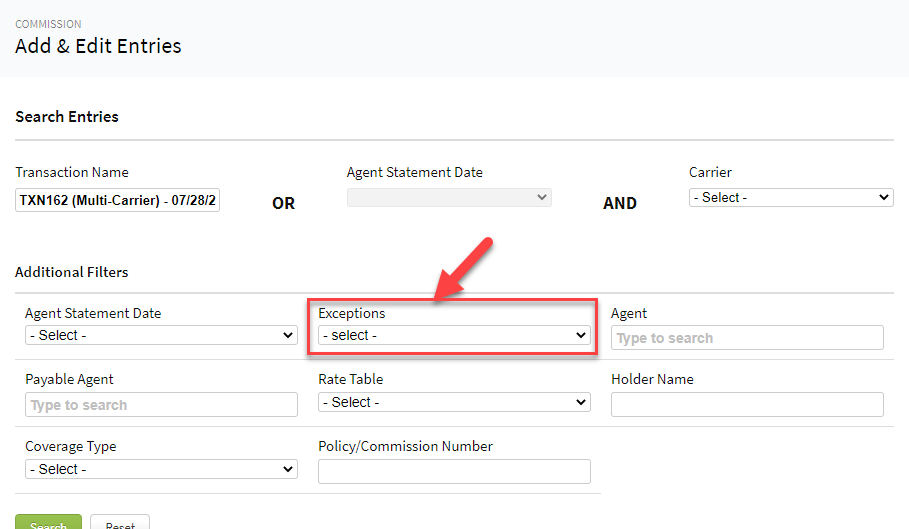The image size is (909, 529).
Task: Click the Exceptions label
Action: coord(351,313)
